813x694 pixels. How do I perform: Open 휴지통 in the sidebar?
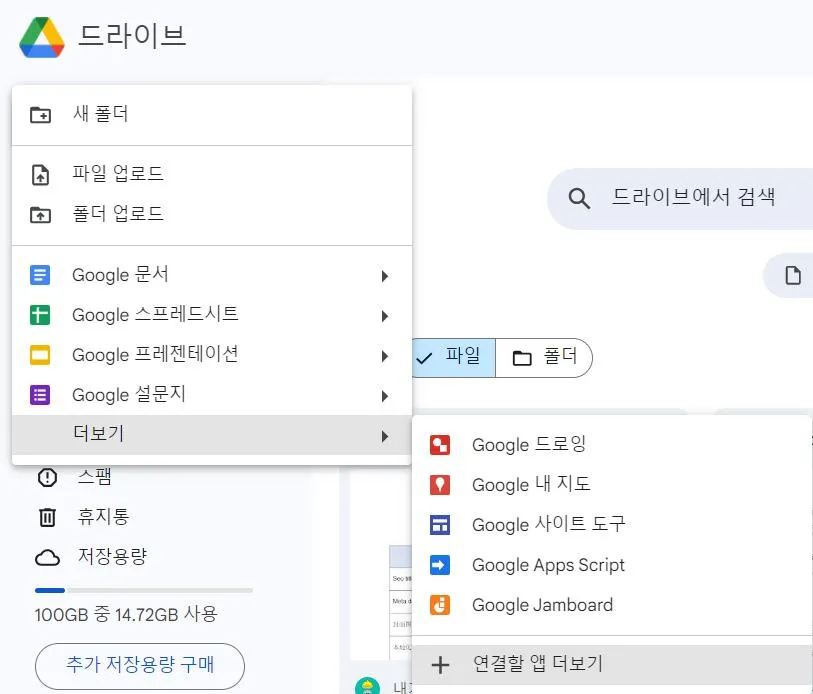pyautogui.click(x=103, y=517)
